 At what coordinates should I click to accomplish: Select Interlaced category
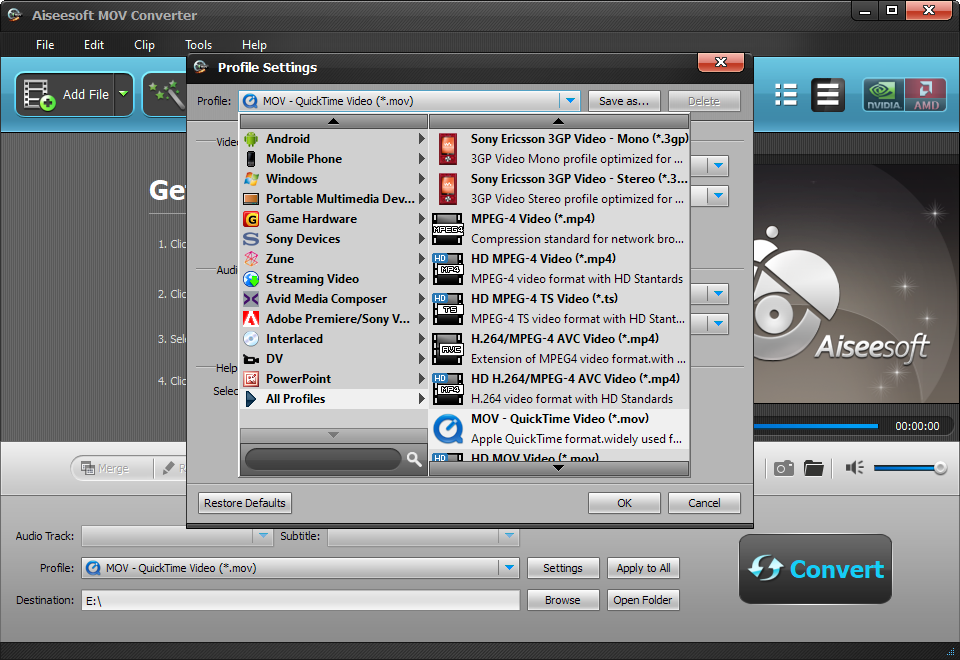point(334,339)
